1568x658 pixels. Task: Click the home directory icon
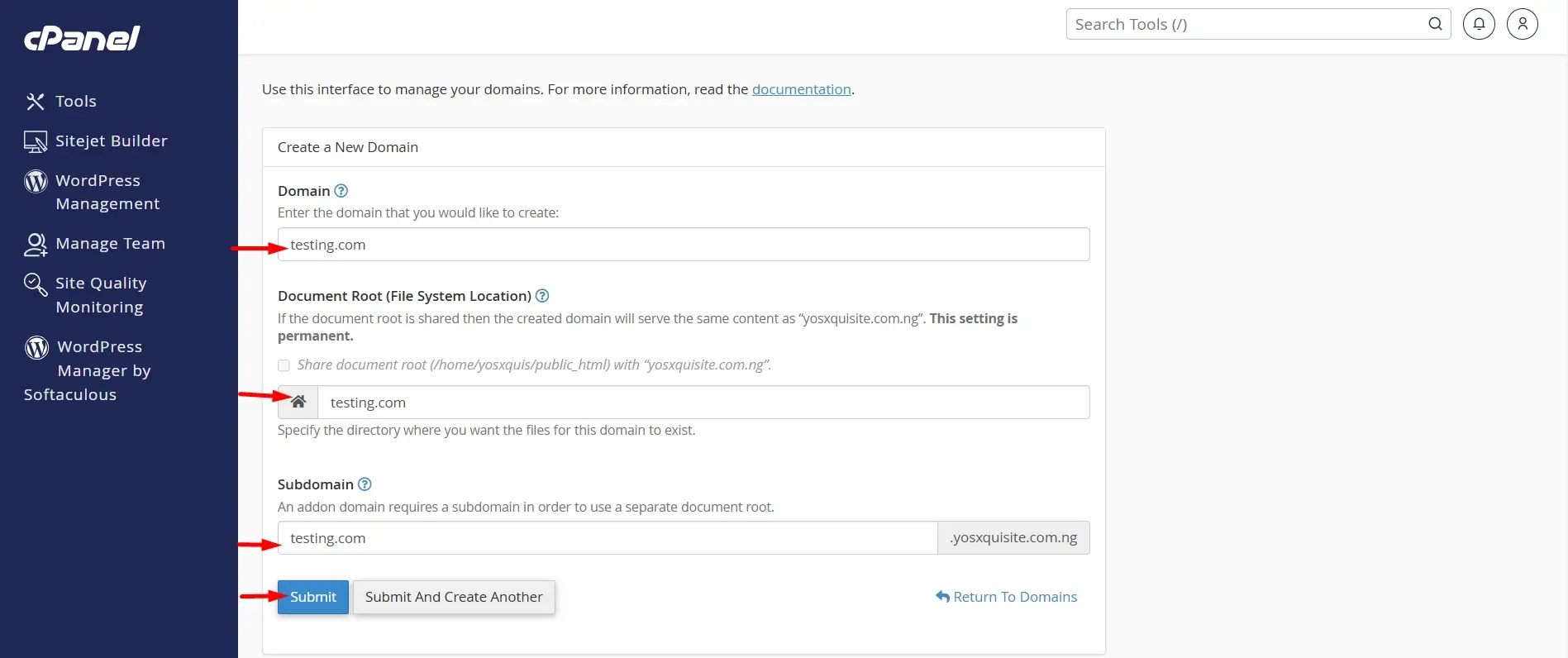click(298, 402)
